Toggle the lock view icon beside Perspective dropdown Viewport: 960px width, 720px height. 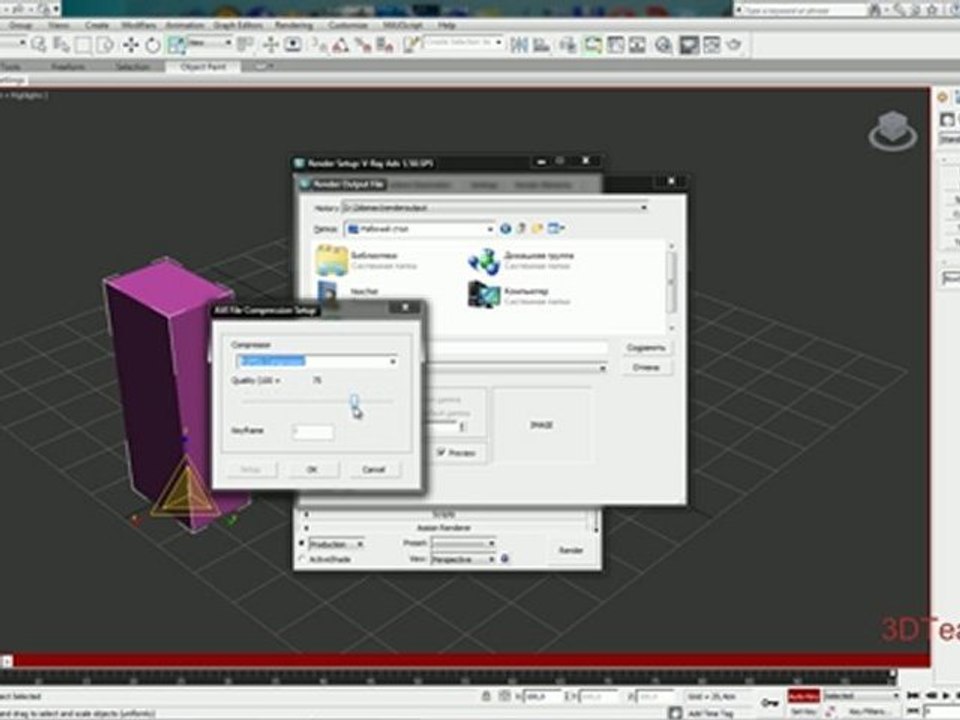pos(505,559)
